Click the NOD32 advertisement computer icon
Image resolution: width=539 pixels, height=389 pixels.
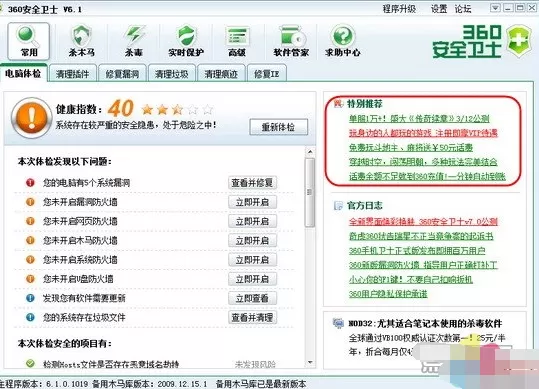coord(338,323)
